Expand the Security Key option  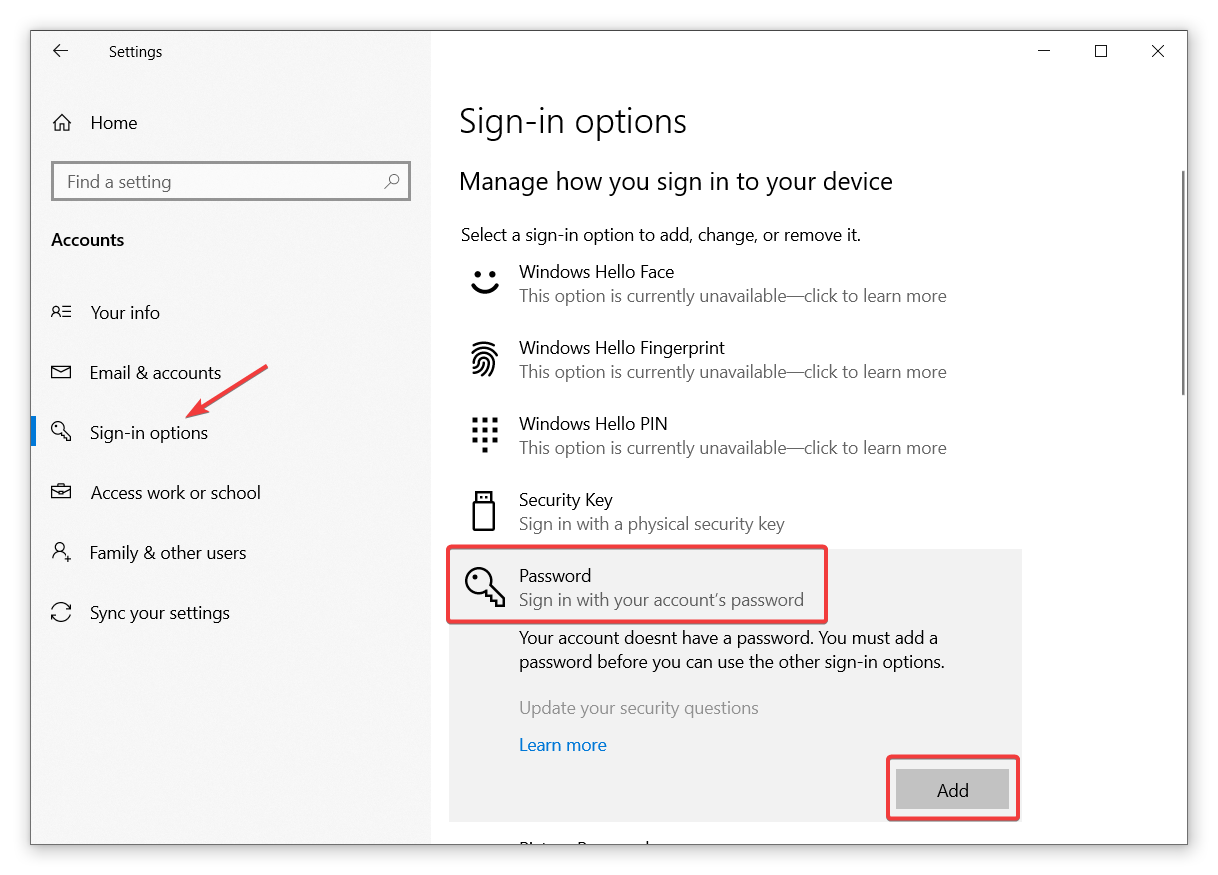(735, 511)
